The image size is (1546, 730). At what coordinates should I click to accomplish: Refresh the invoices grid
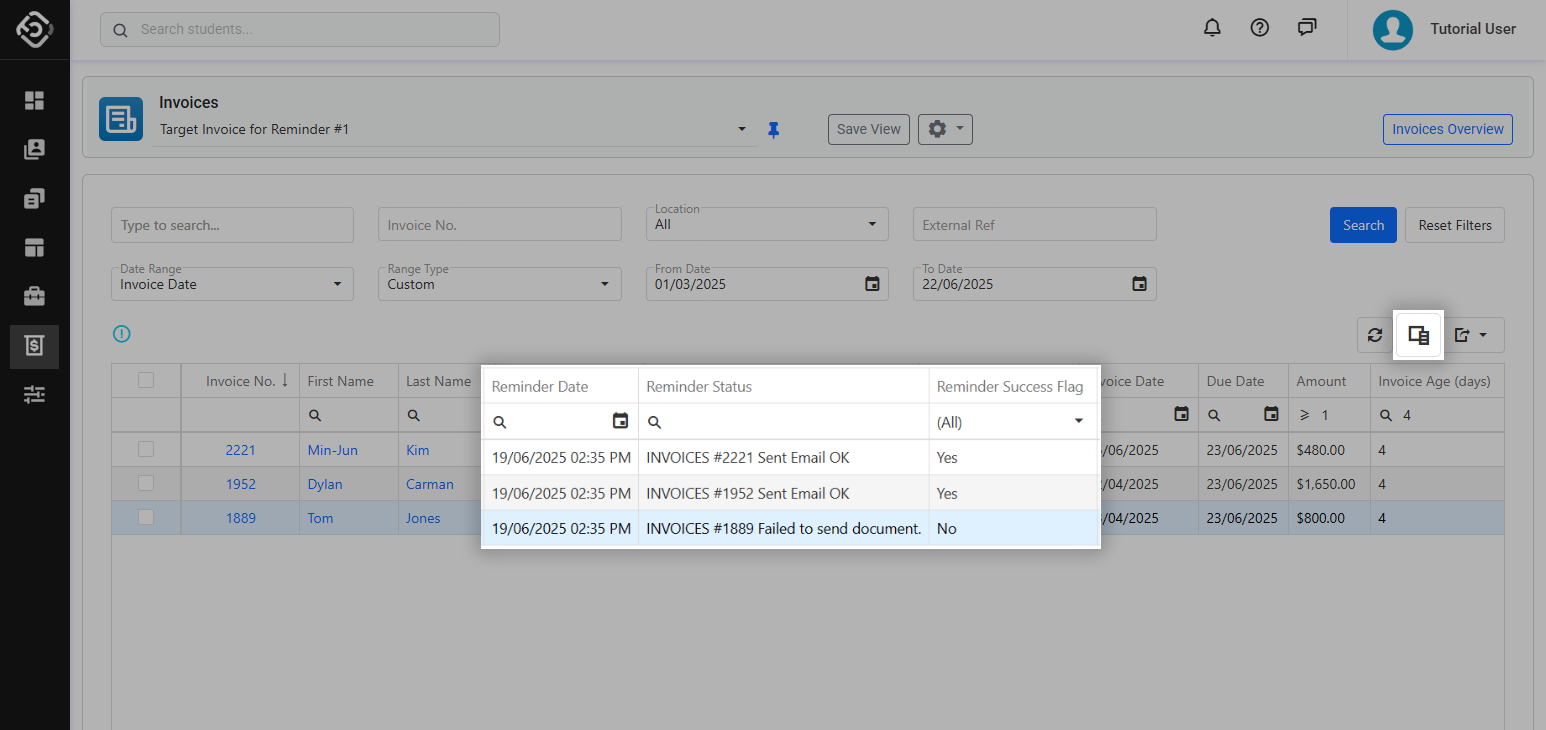click(x=1375, y=335)
